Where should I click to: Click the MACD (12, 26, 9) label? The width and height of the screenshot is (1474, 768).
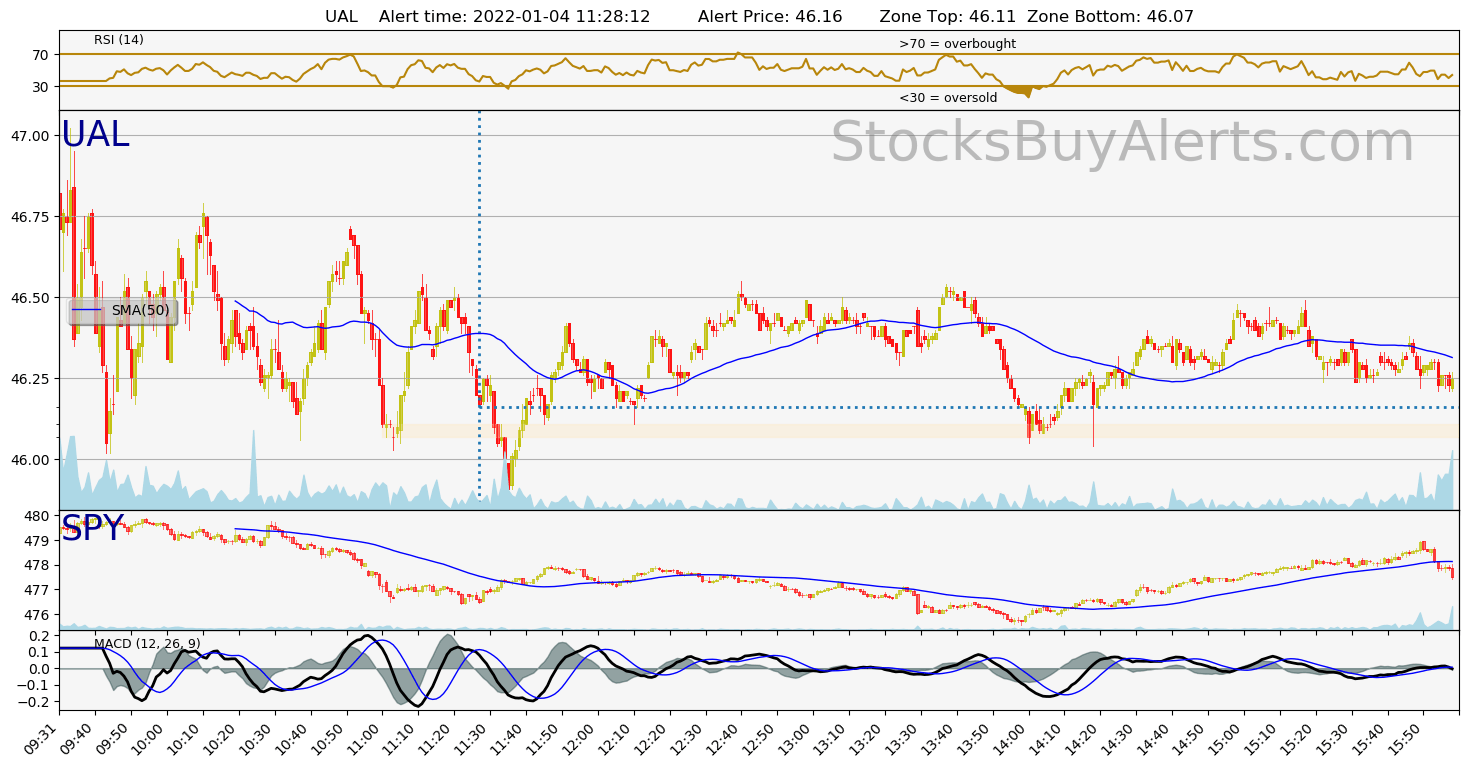(147, 644)
